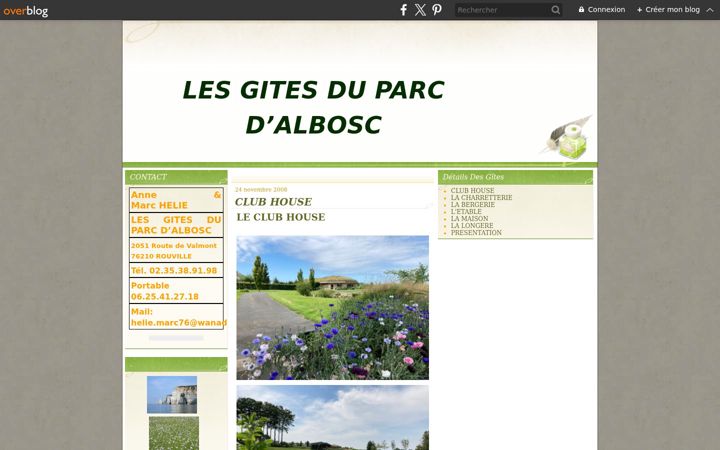Click the LE CLUB HOUSE heading text

coord(281,217)
